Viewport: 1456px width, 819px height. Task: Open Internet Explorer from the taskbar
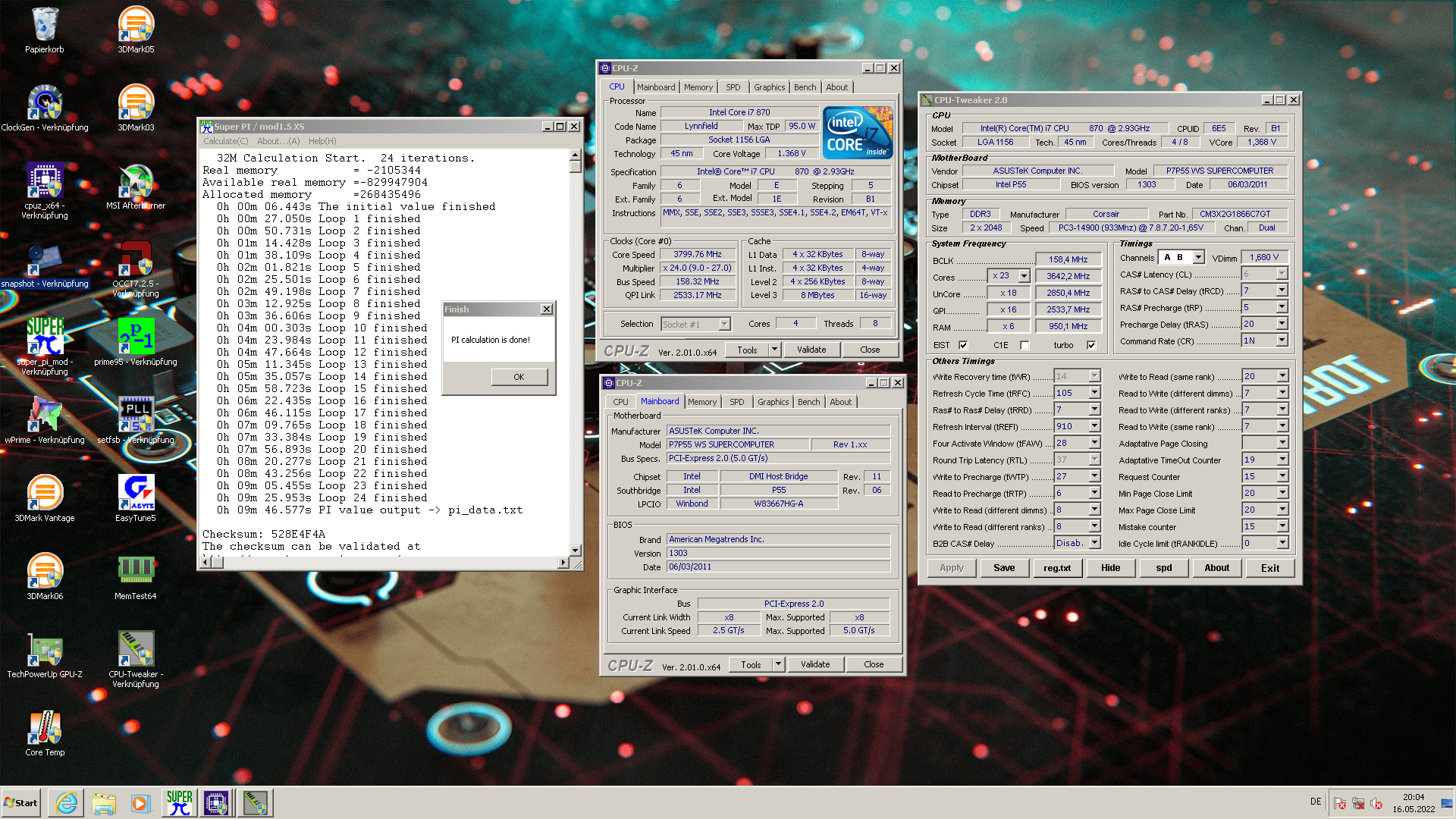coord(67,803)
